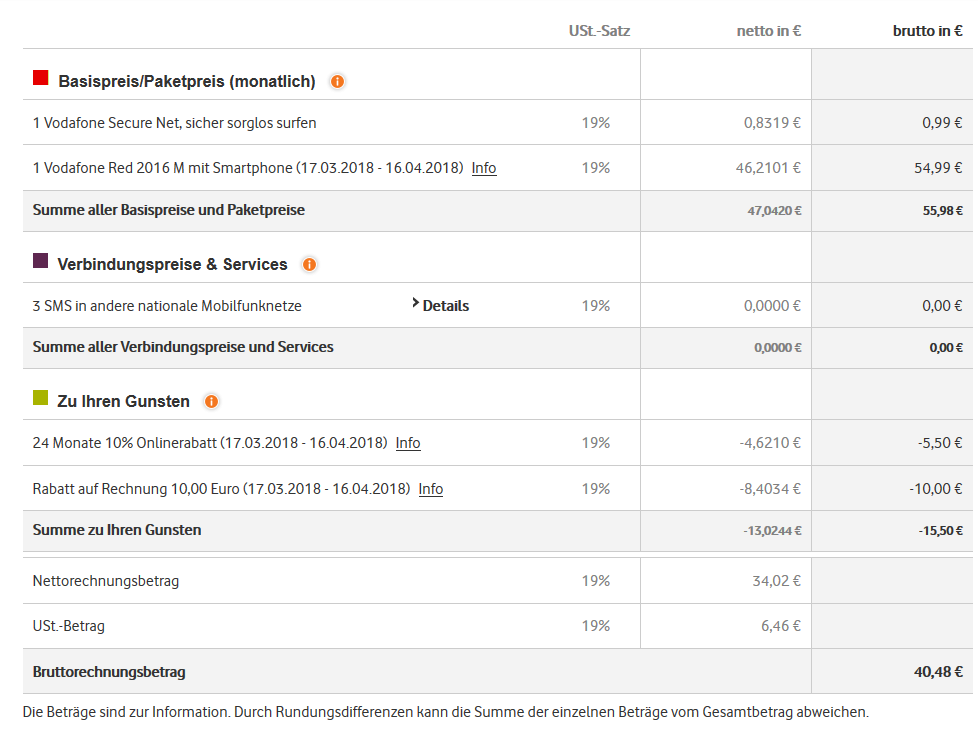Click the chevron arrow before Details

(x=414, y=305)
